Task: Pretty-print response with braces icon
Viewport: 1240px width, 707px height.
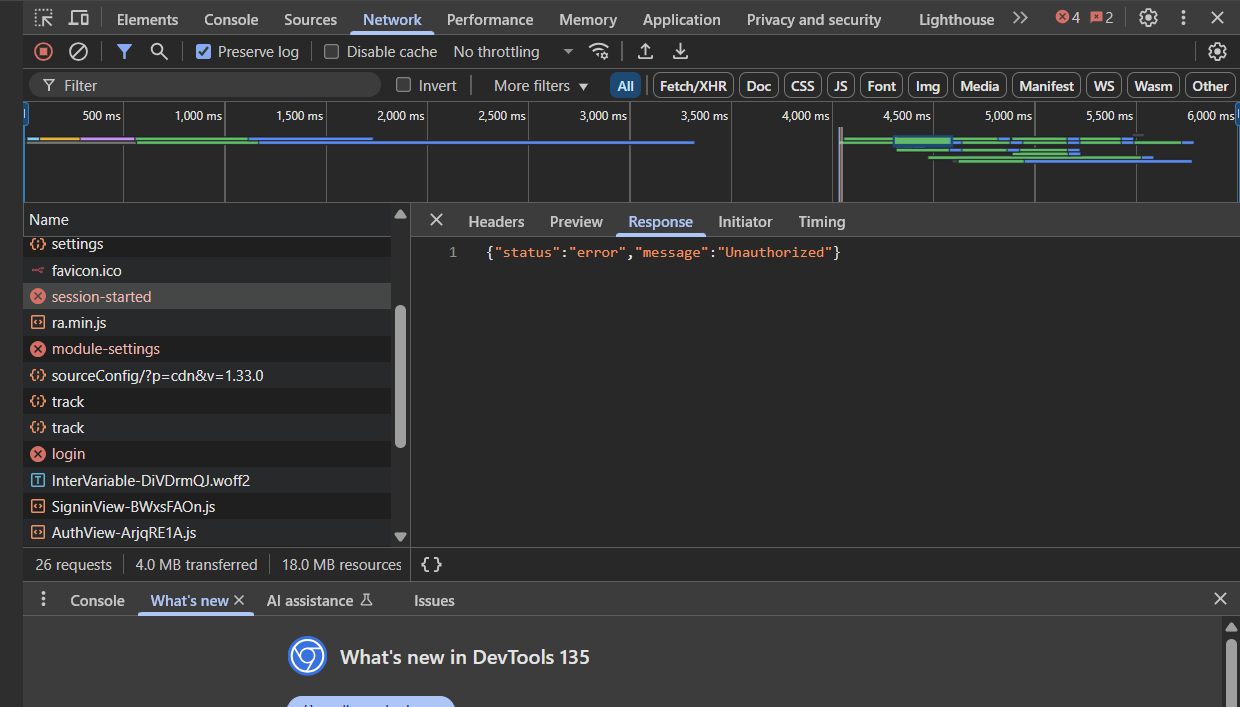Action: pyautogui.click(x=431, y=565)
